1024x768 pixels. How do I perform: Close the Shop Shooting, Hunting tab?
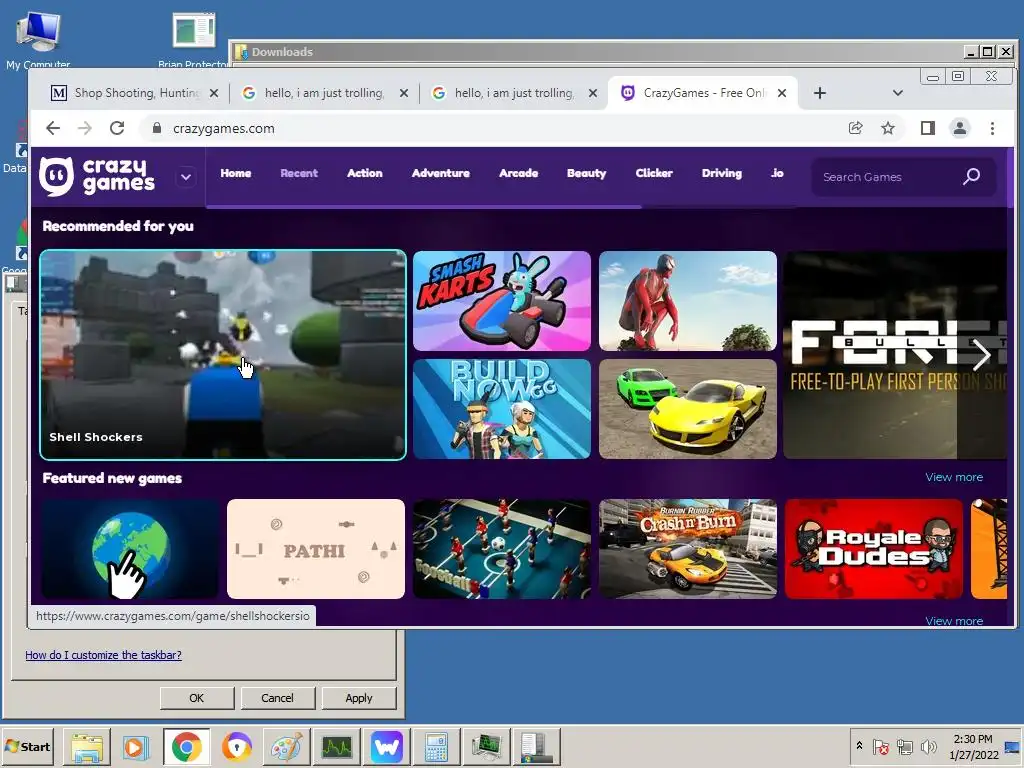point(214,93)
